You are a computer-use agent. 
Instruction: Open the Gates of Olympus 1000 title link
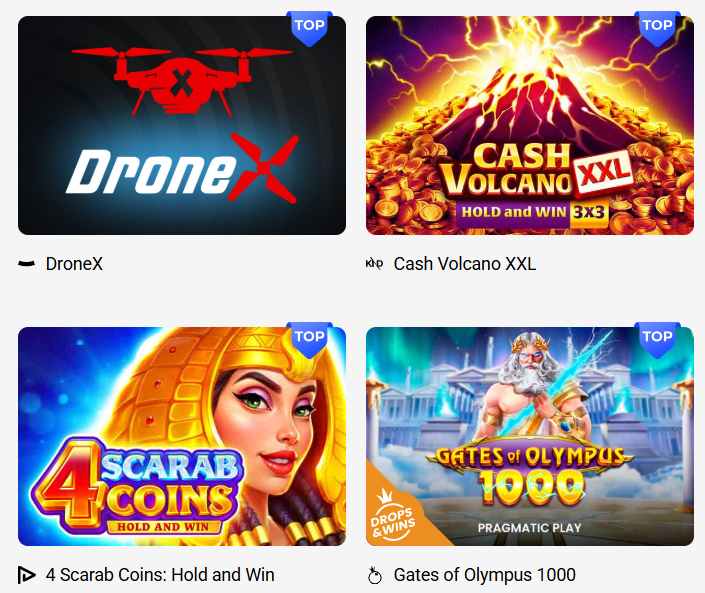pyautogui.click(x=485, y=575)
